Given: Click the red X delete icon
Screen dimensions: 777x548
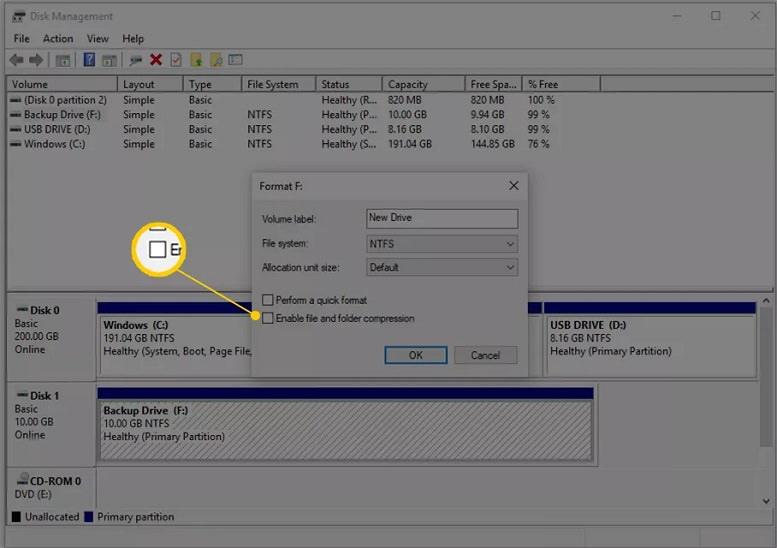Looking at the screenshot, I should 156,60.
